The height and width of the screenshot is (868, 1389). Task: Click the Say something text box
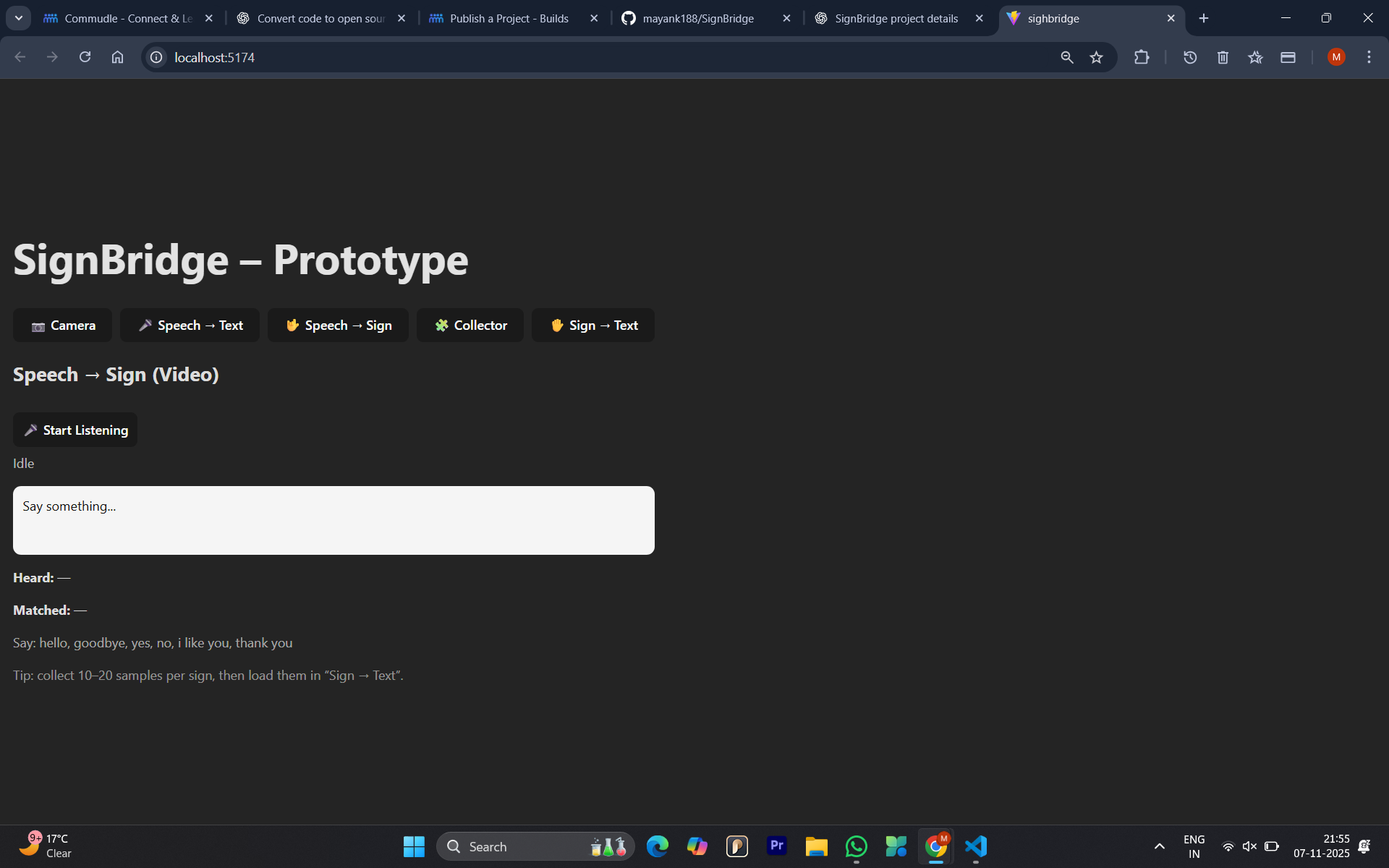[x=334, y=520]
